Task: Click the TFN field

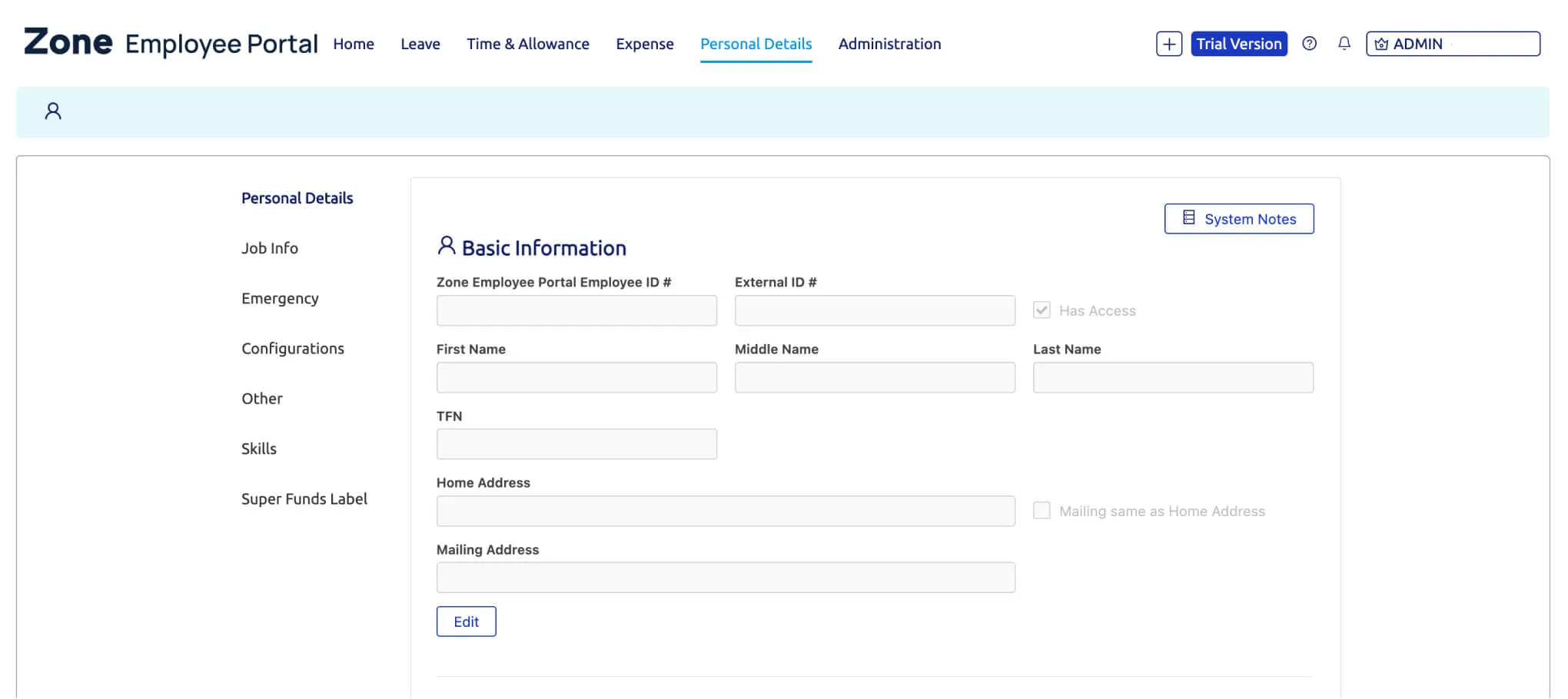Action: 576,444
